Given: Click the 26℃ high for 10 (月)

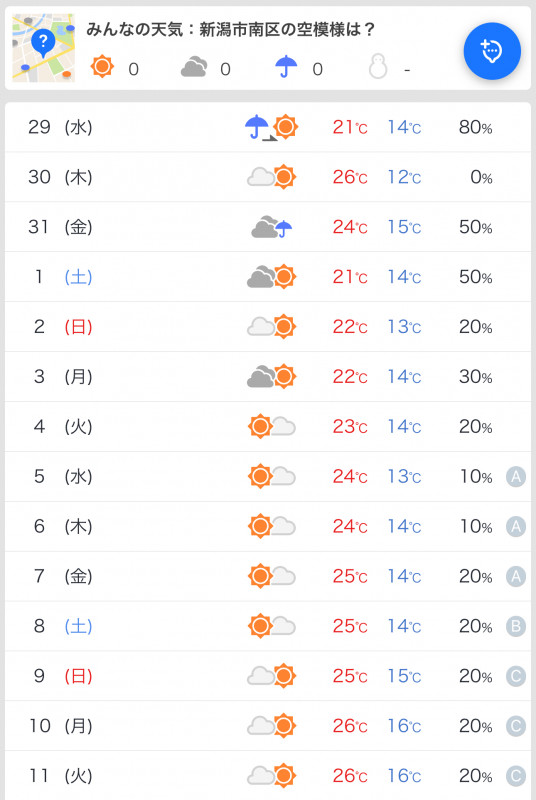Looking at the screenshot, I should point(350,726).
